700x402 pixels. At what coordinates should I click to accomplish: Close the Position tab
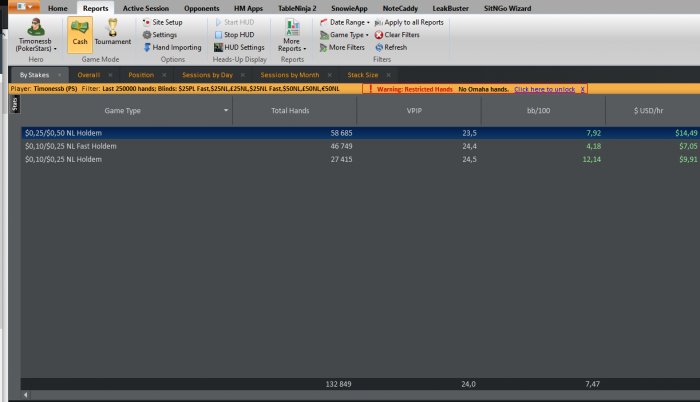[164, 75]
